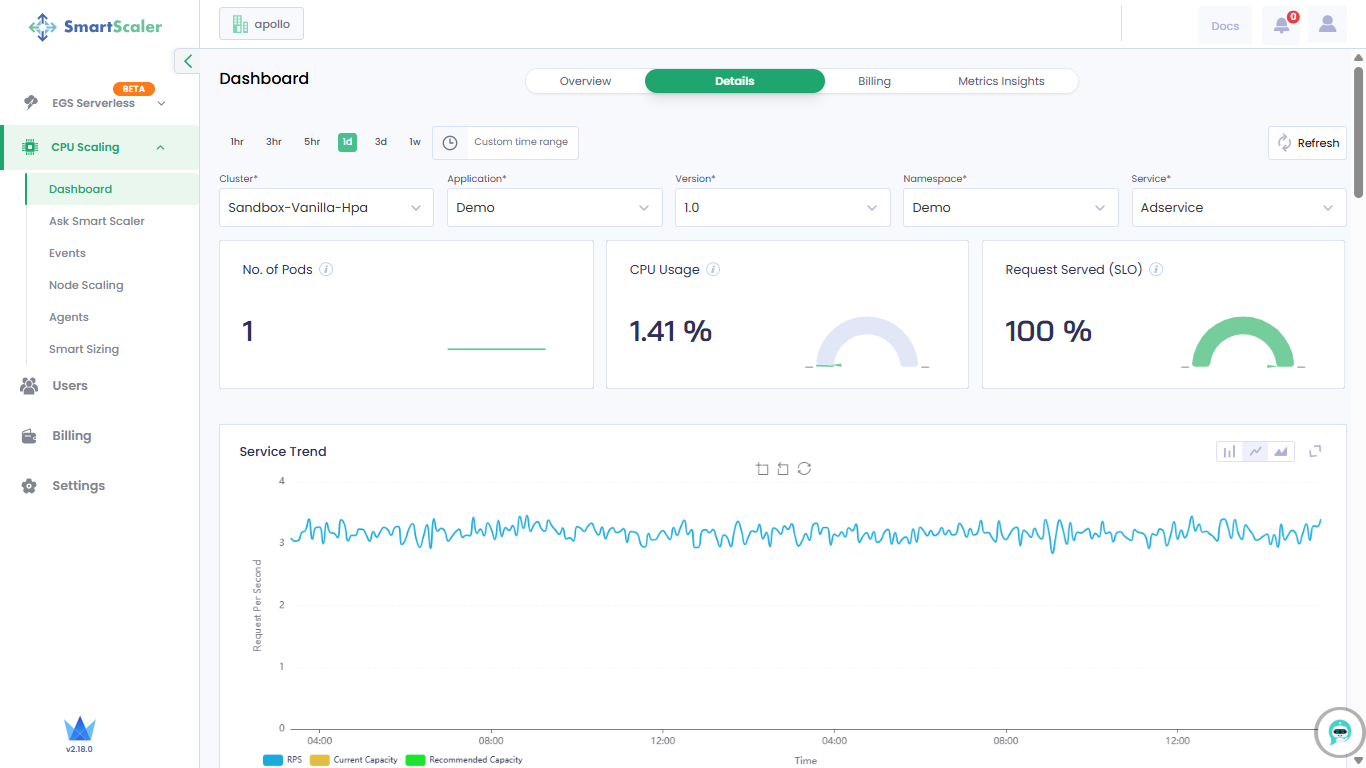Toggle the RPS legend color swatch

[x=272, y=760]
